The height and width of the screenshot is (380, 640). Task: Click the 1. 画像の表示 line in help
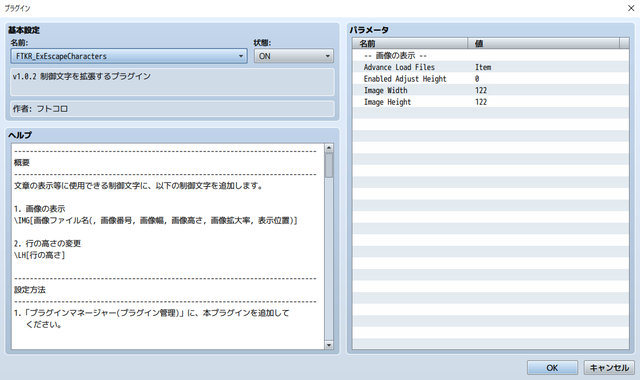pyautogui.click(x=39, y=209)
